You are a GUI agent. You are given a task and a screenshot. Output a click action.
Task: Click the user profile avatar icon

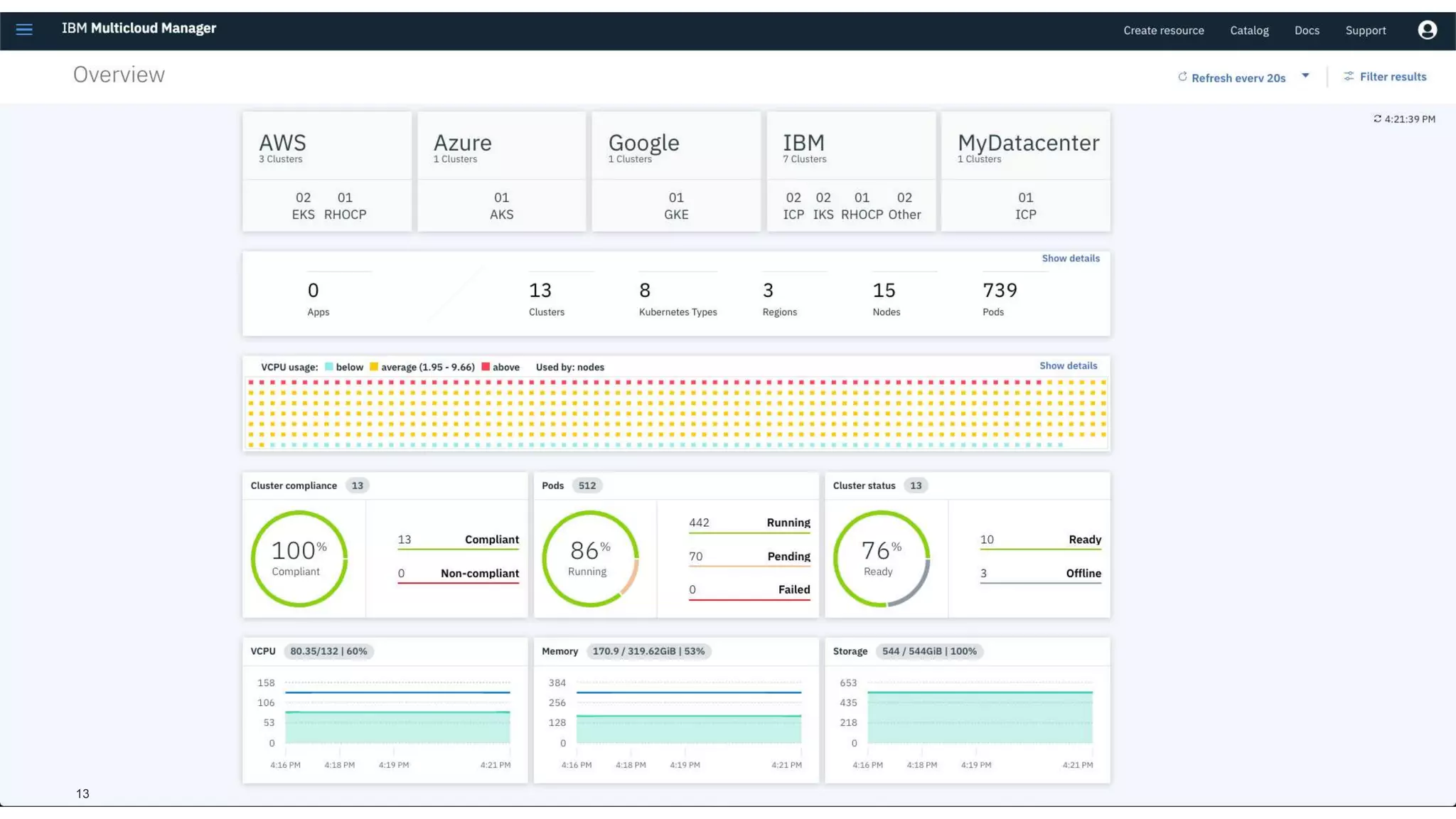[1427, 30]
